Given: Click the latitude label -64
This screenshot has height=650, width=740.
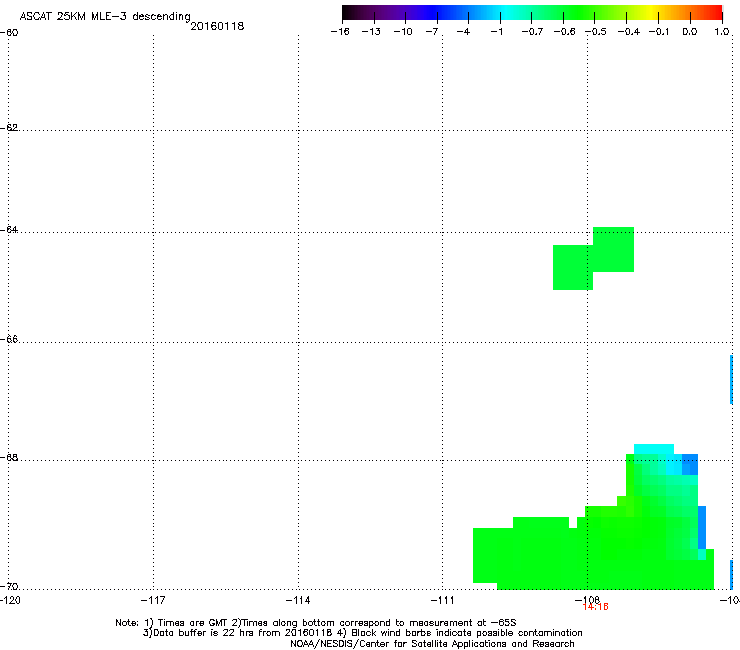Looking at the screenshot, I should [x=9, y=229].
